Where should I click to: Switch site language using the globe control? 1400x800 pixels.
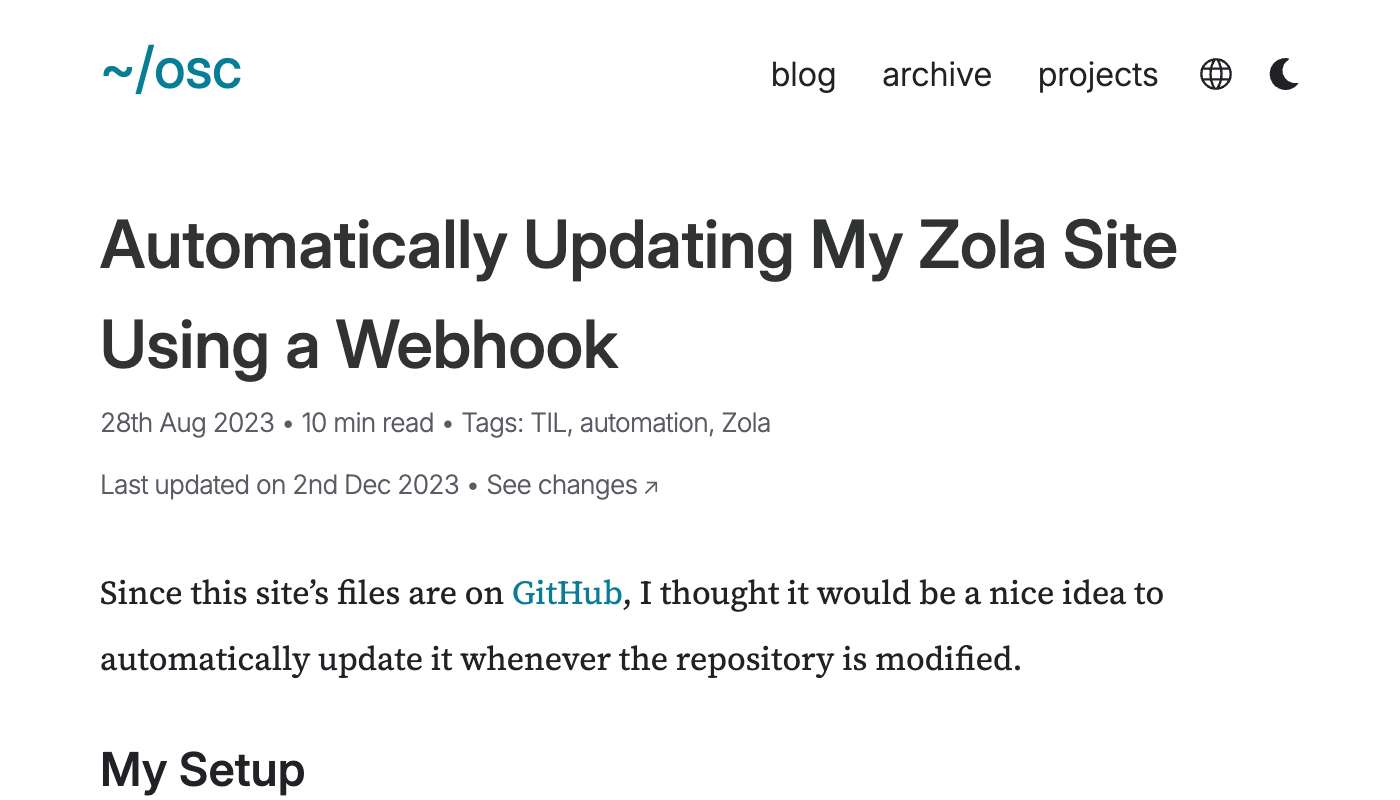pos(1215,74)
